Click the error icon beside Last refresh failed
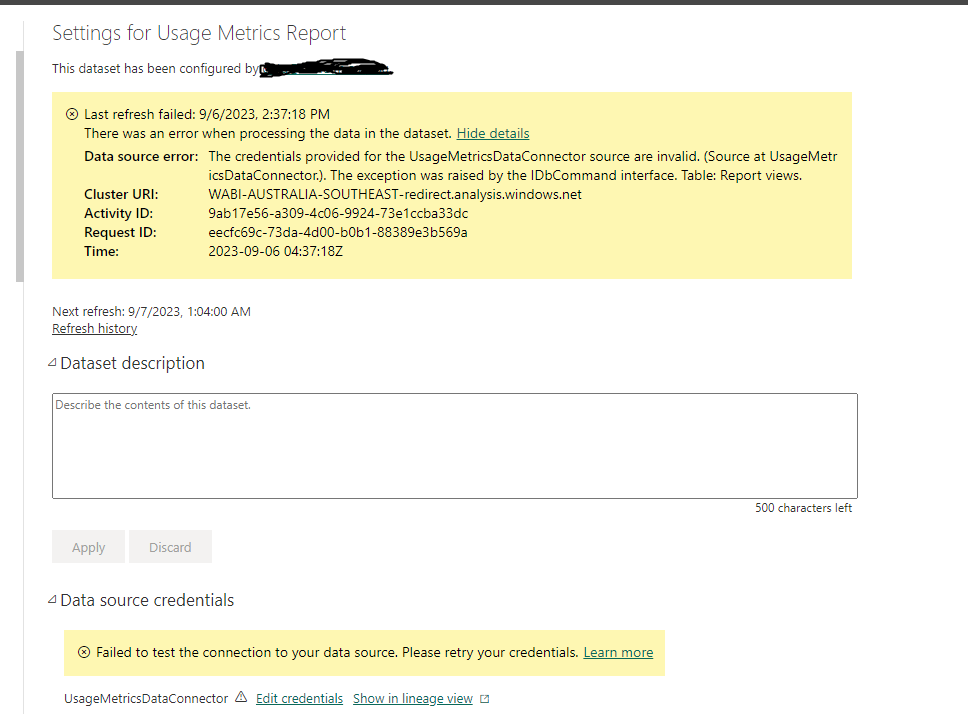 [x=72, y=114]
